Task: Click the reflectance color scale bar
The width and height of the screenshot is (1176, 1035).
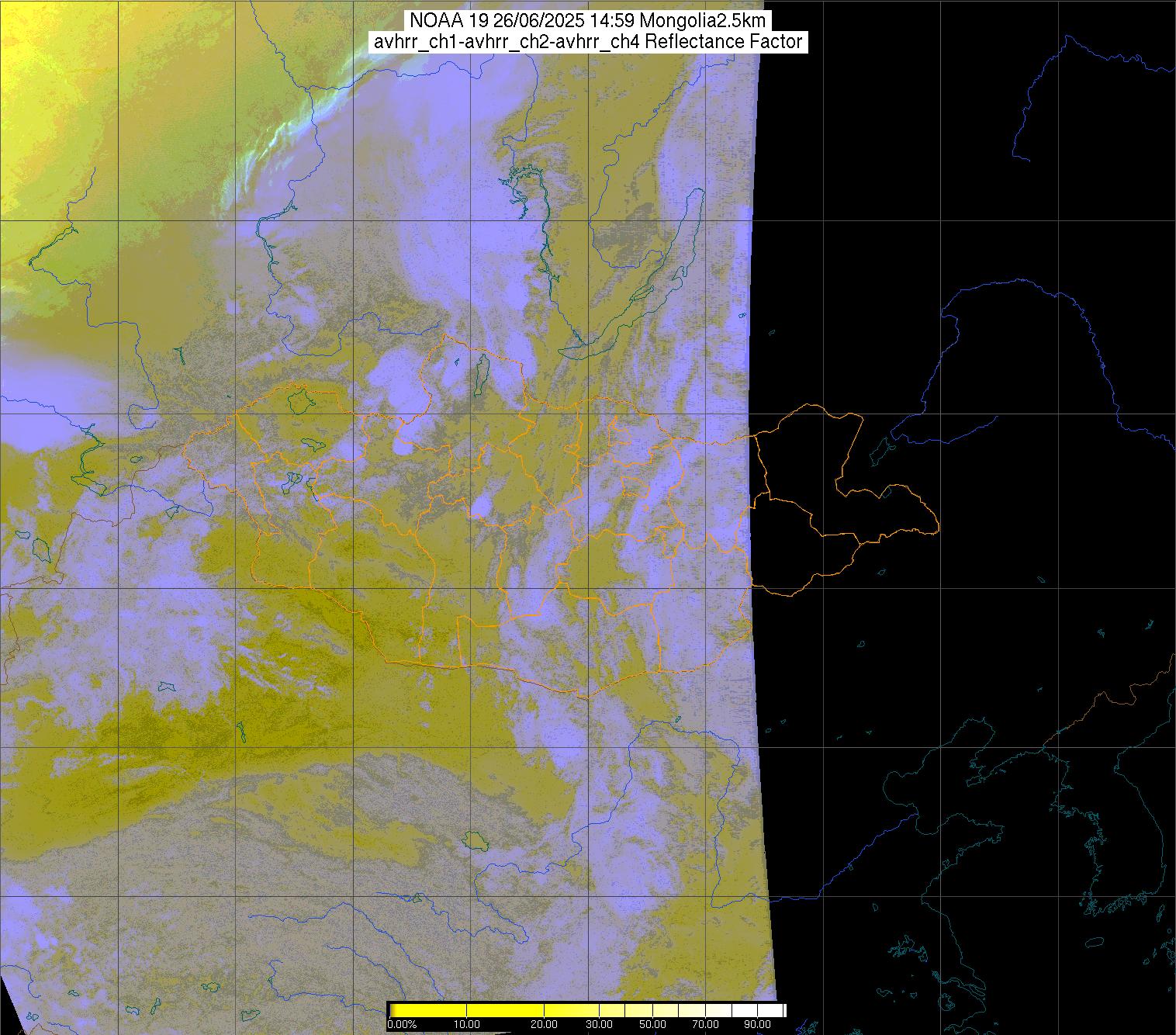Action: 587,1009
